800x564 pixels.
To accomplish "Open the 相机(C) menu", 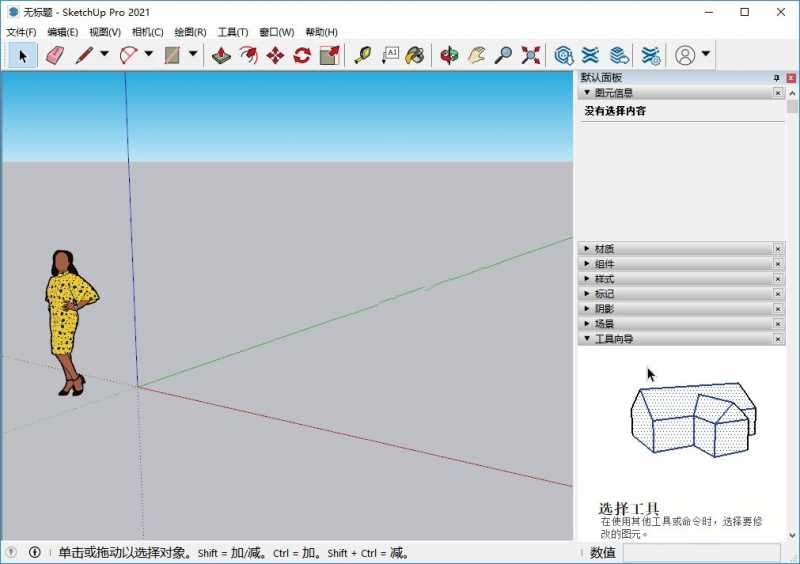I will (x=147, y=32).
